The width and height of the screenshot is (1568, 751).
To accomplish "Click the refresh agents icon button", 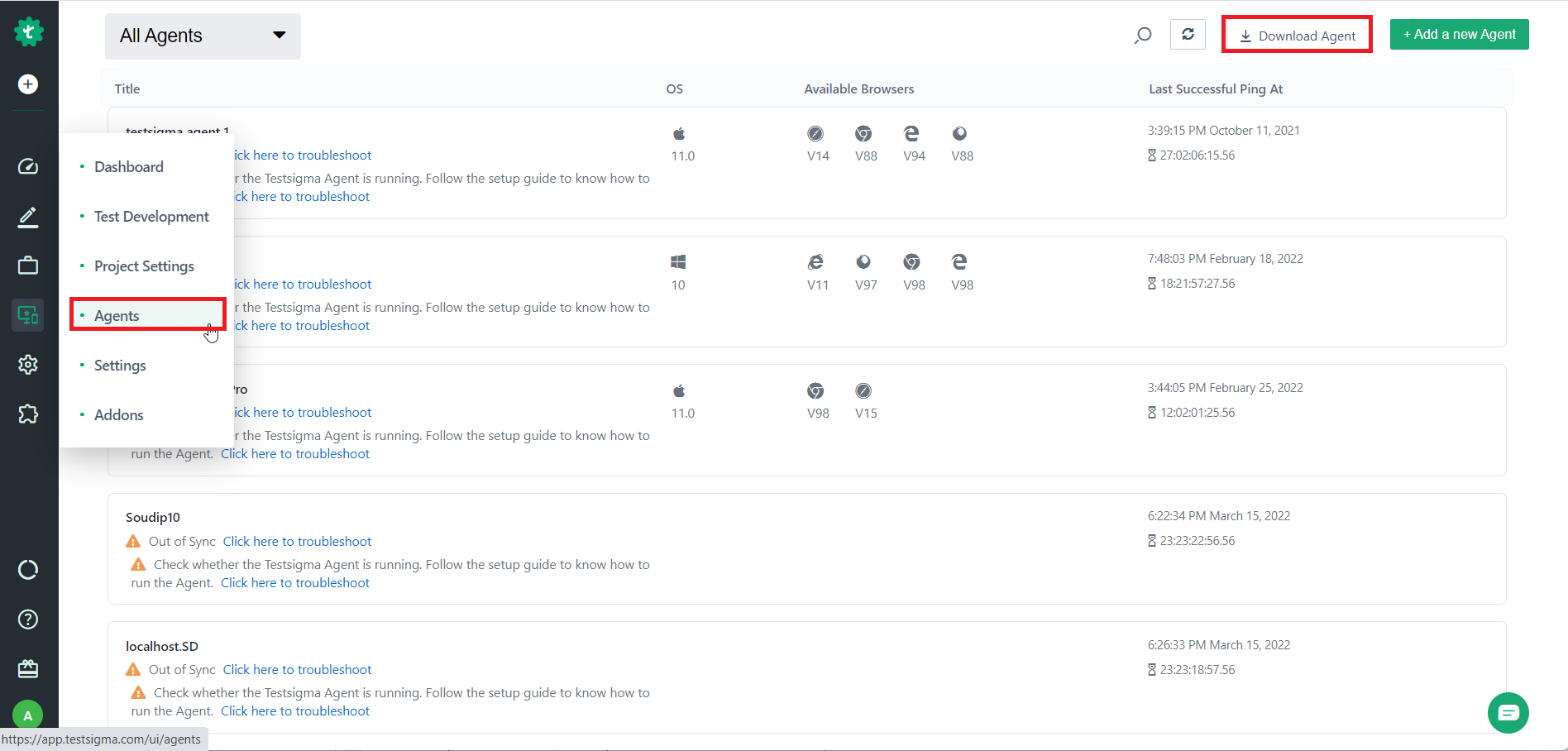I will click(1188, 35).
